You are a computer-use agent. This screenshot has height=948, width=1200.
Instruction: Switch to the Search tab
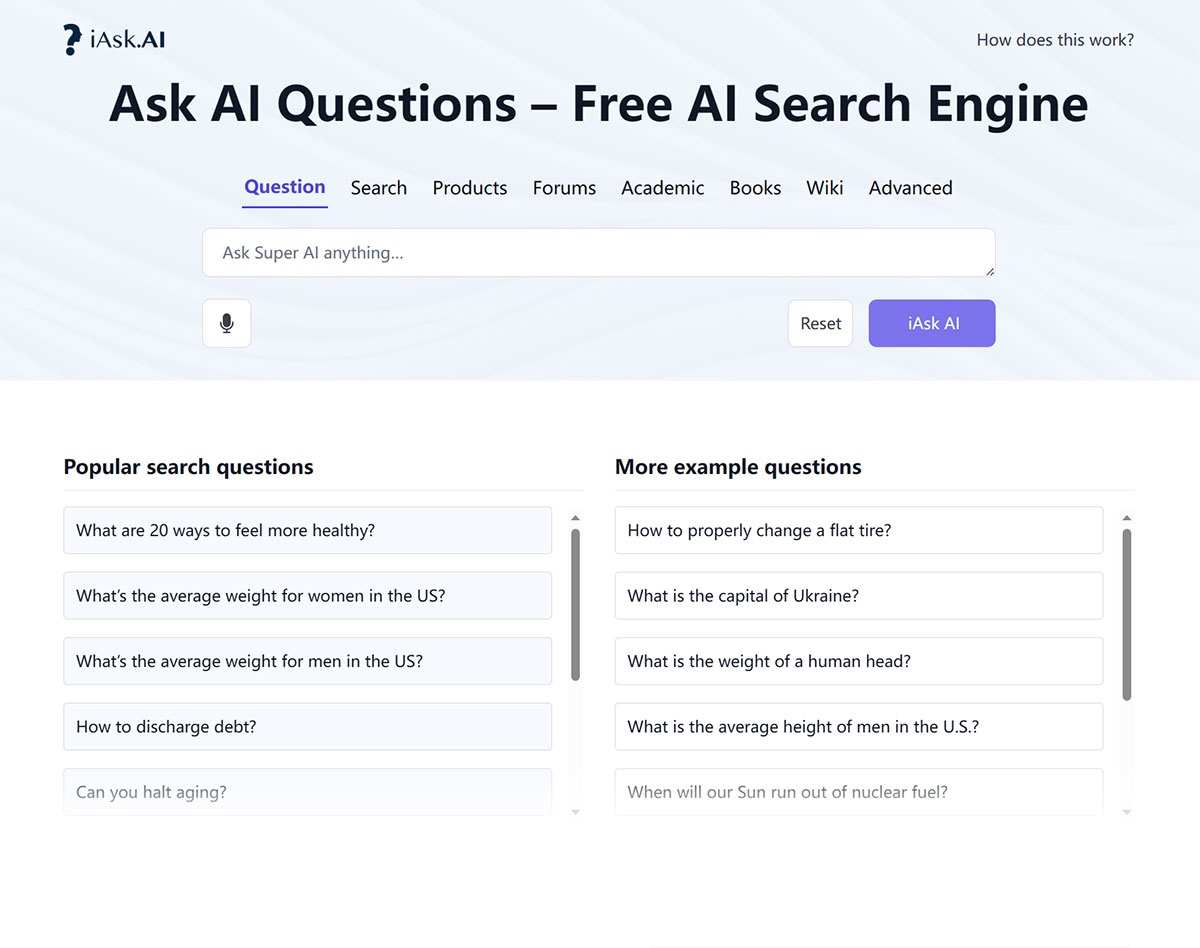pos(378,188)
